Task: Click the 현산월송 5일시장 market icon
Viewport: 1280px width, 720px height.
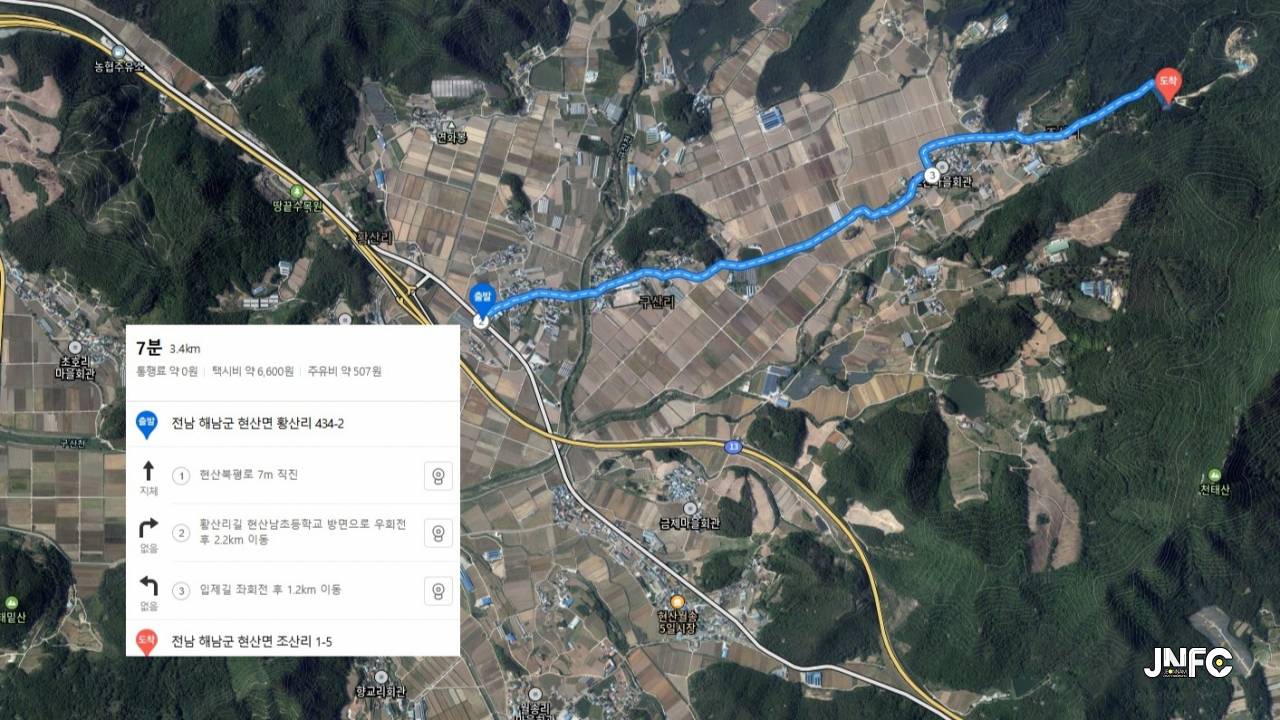Action: click(x=677, y=601)
